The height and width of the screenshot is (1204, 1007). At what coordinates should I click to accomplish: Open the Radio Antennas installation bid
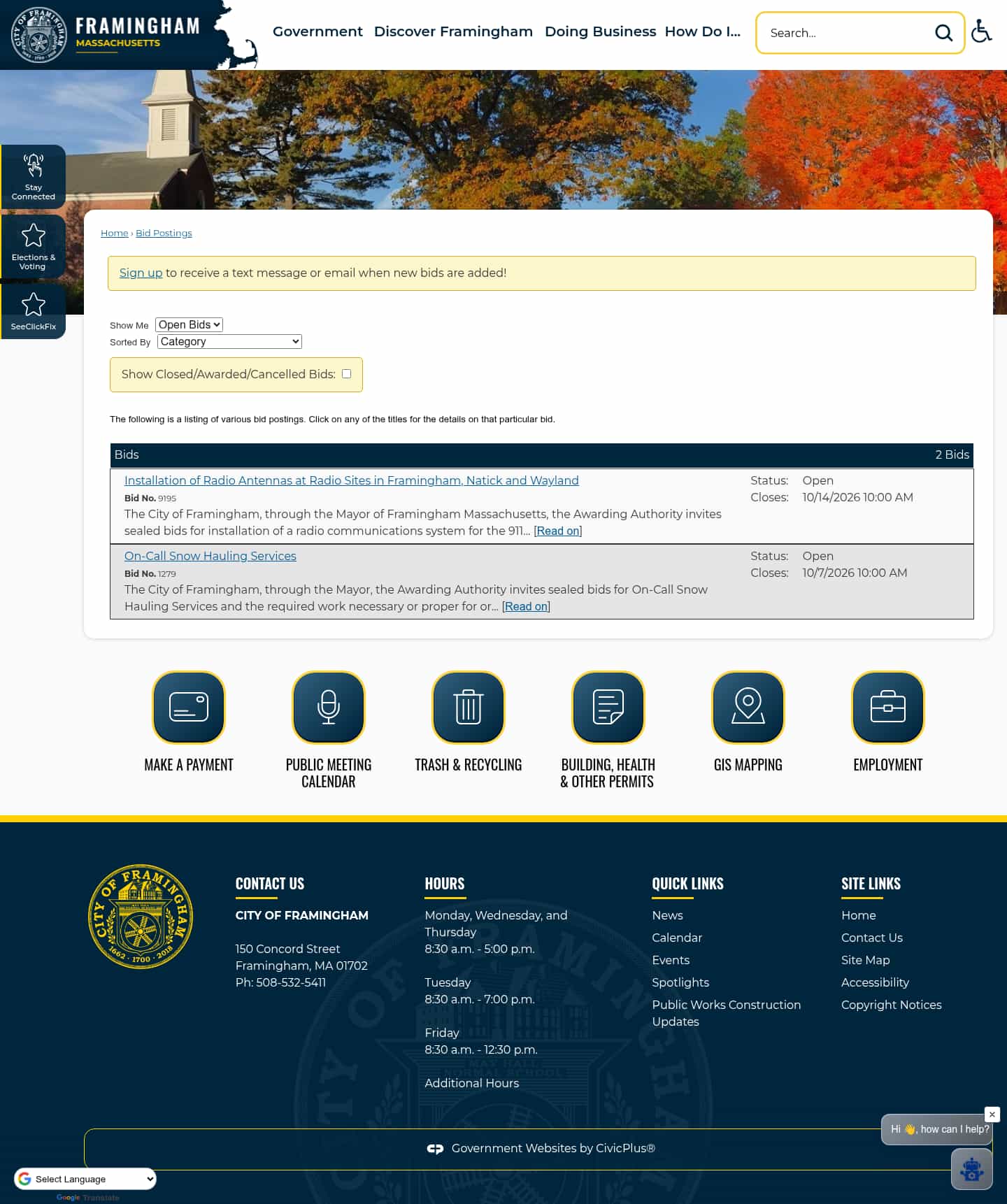(x=352, y=480)
